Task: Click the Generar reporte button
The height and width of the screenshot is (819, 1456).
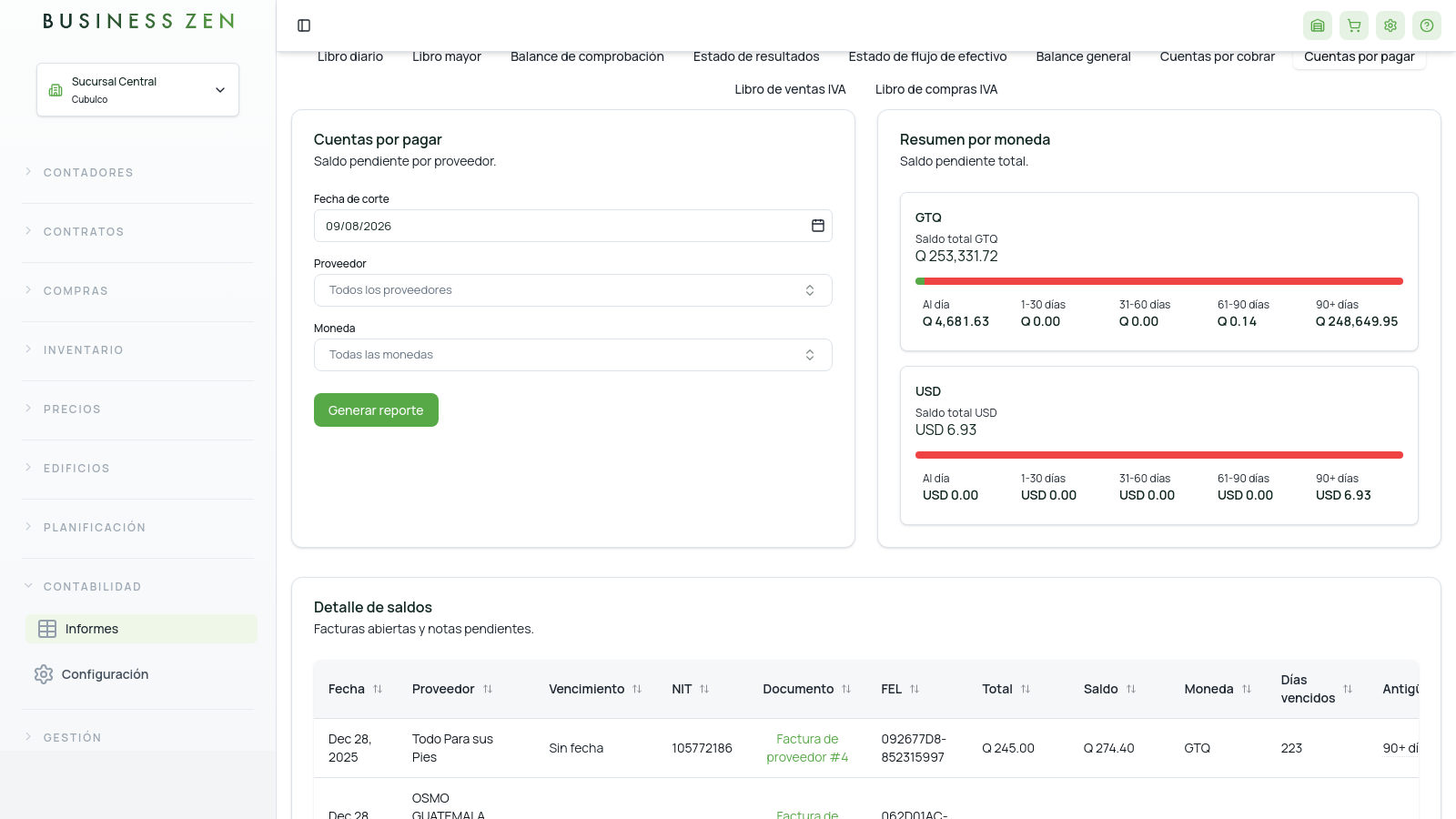Action: (x=376, y=410)
